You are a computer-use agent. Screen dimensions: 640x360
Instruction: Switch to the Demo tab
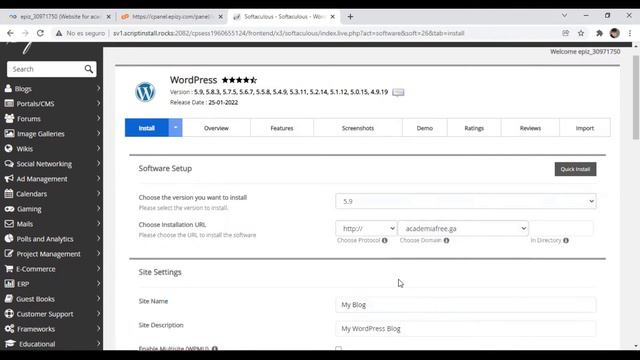click(x=425, y=128)
